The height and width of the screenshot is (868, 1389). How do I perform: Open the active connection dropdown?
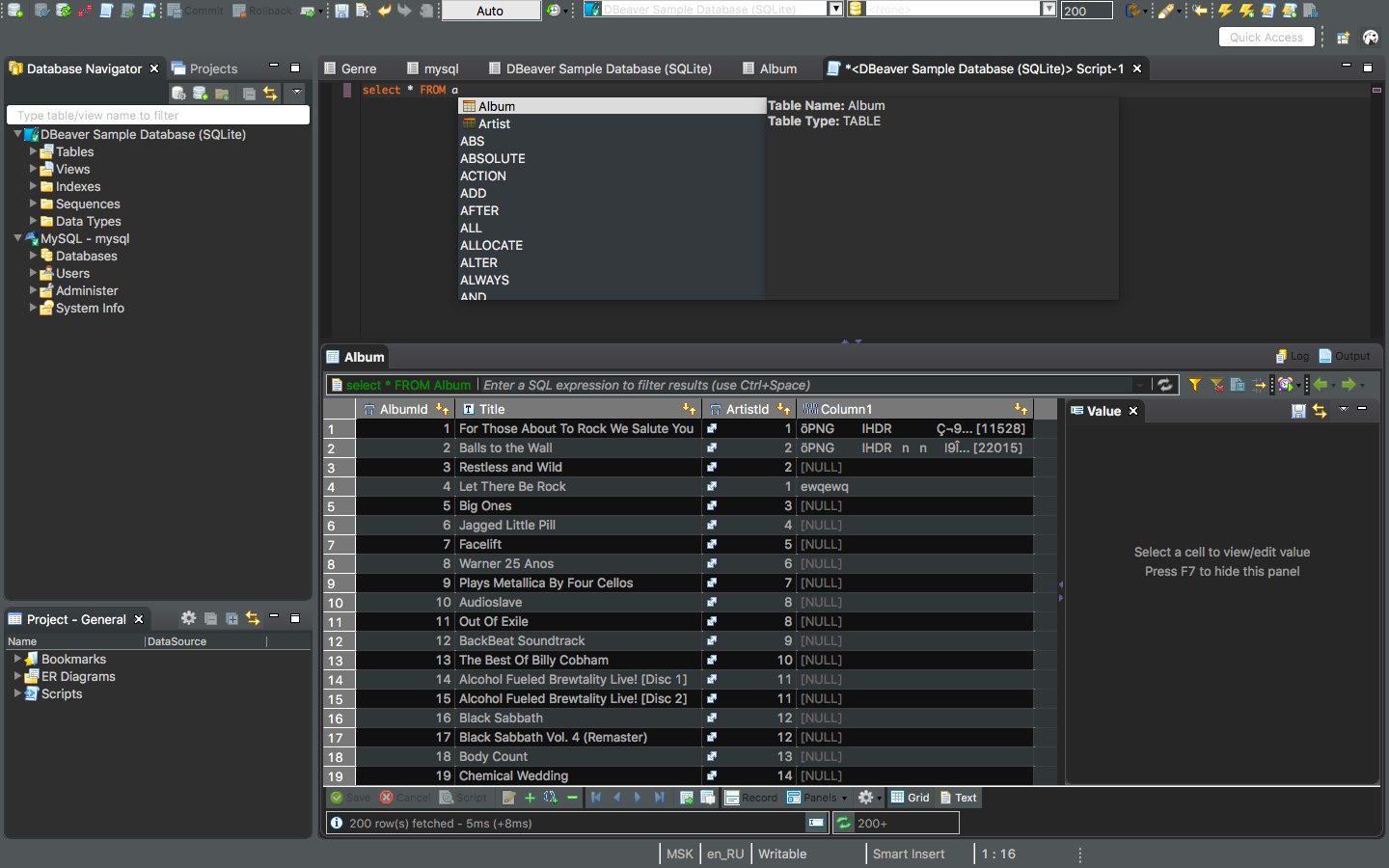pyautogui.click(x=836, y=9)
